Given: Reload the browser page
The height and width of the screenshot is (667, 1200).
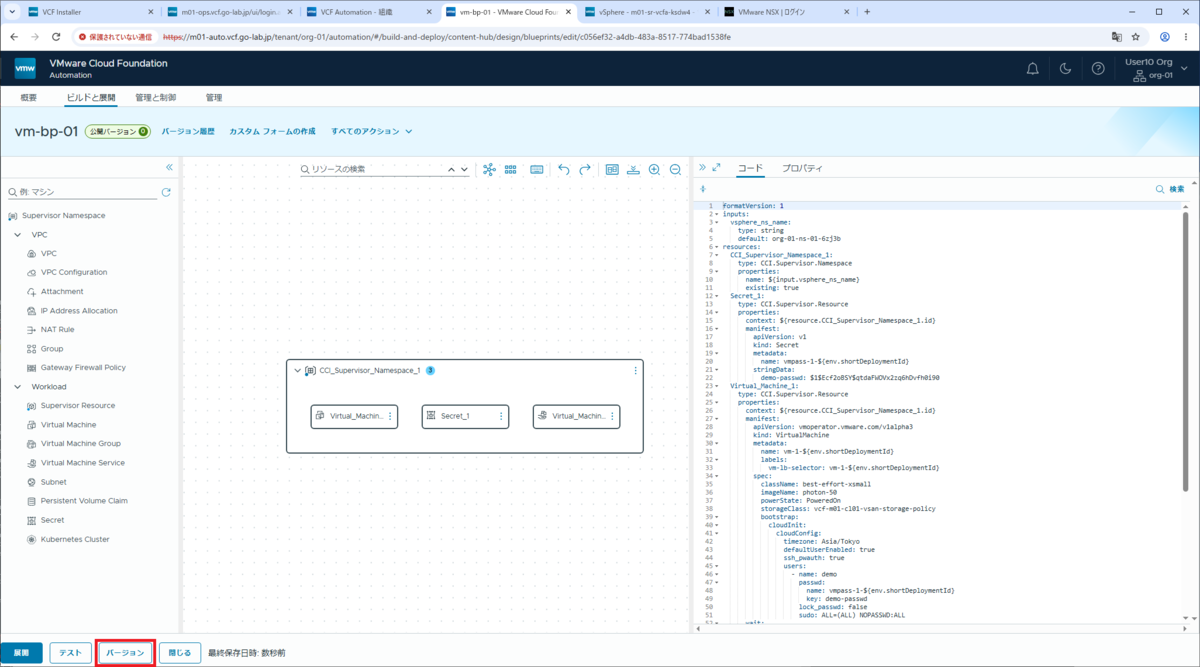Looking at the screenshot, I should pos(56,37).
